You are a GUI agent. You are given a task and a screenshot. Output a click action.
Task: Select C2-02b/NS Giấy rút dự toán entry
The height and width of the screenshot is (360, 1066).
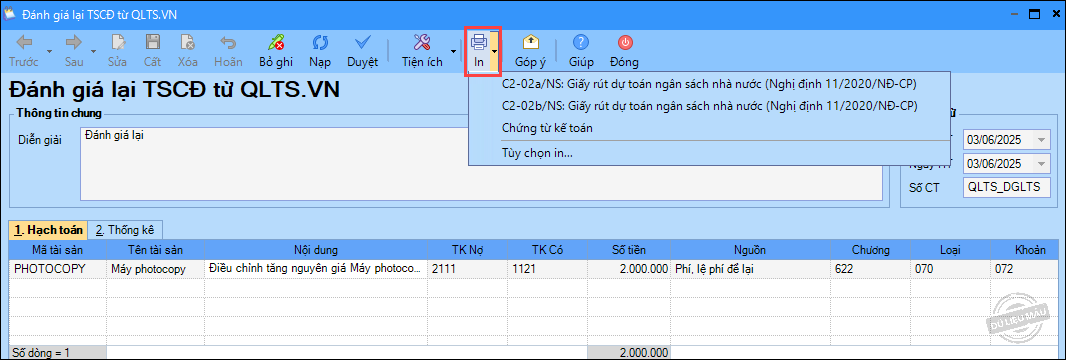pos(709,106)
